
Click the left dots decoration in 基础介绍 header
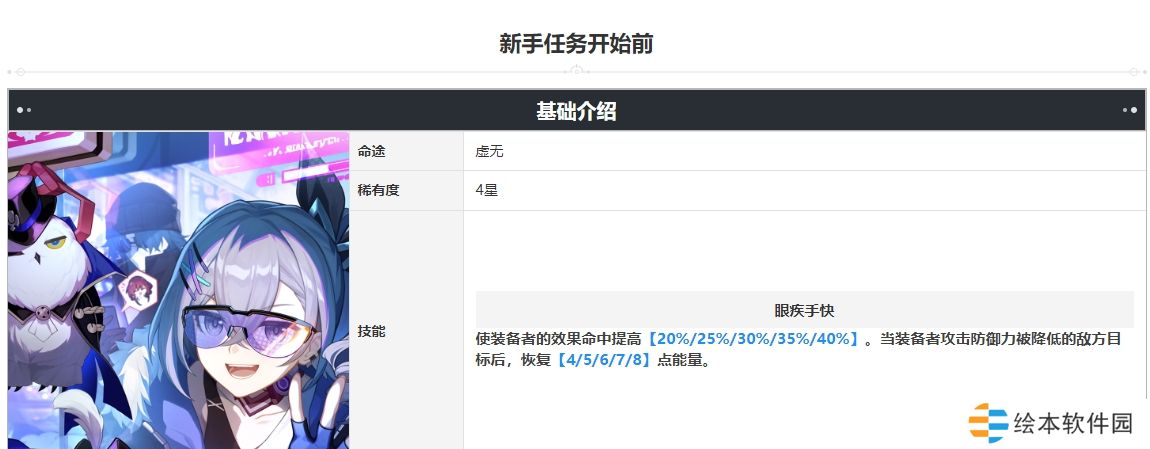(24, 110)
